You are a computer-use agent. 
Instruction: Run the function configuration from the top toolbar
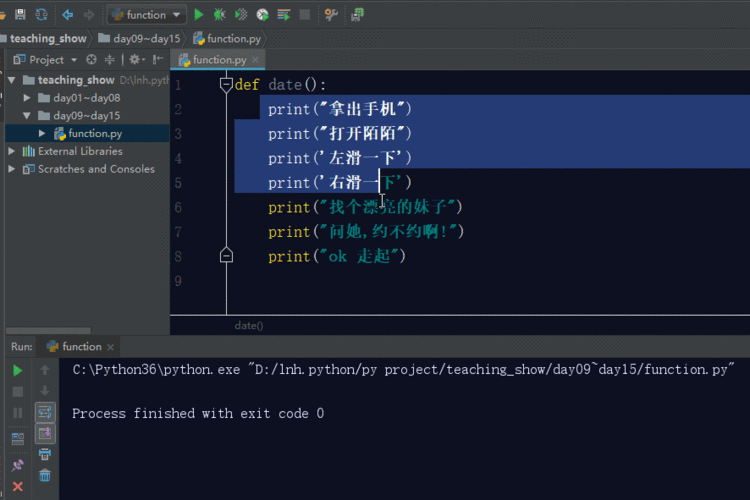coord(199,14)
